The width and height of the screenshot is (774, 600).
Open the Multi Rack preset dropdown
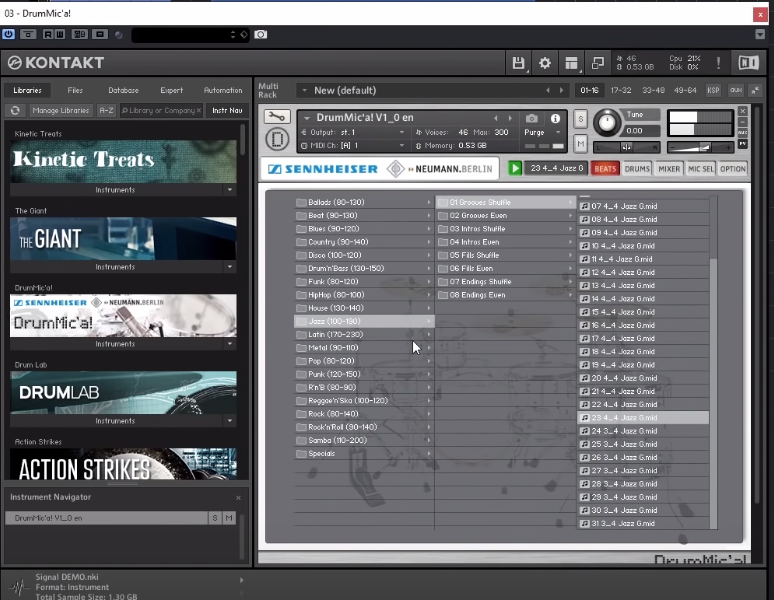pos(304,90)
